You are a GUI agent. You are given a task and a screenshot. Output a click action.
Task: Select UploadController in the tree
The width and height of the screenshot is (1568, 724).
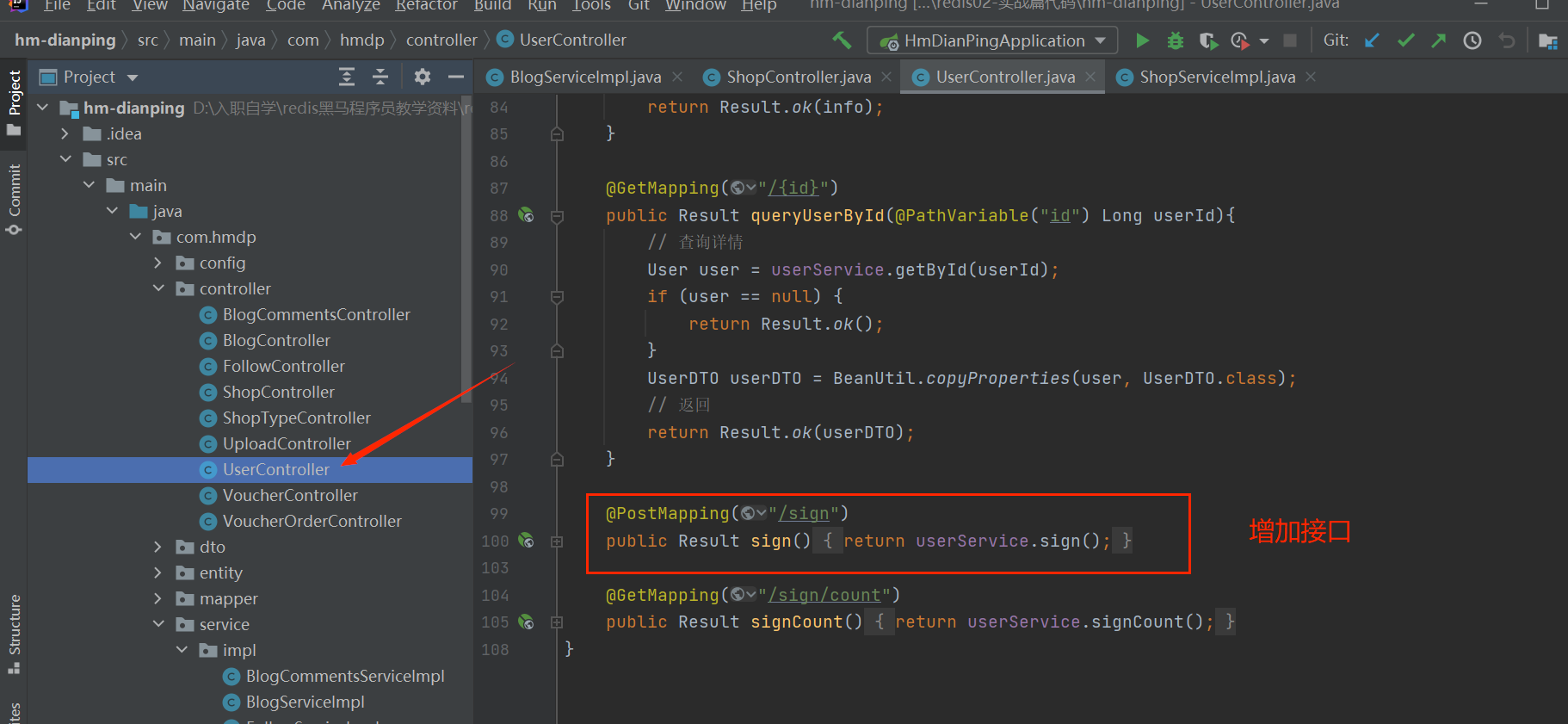point(287,443)
